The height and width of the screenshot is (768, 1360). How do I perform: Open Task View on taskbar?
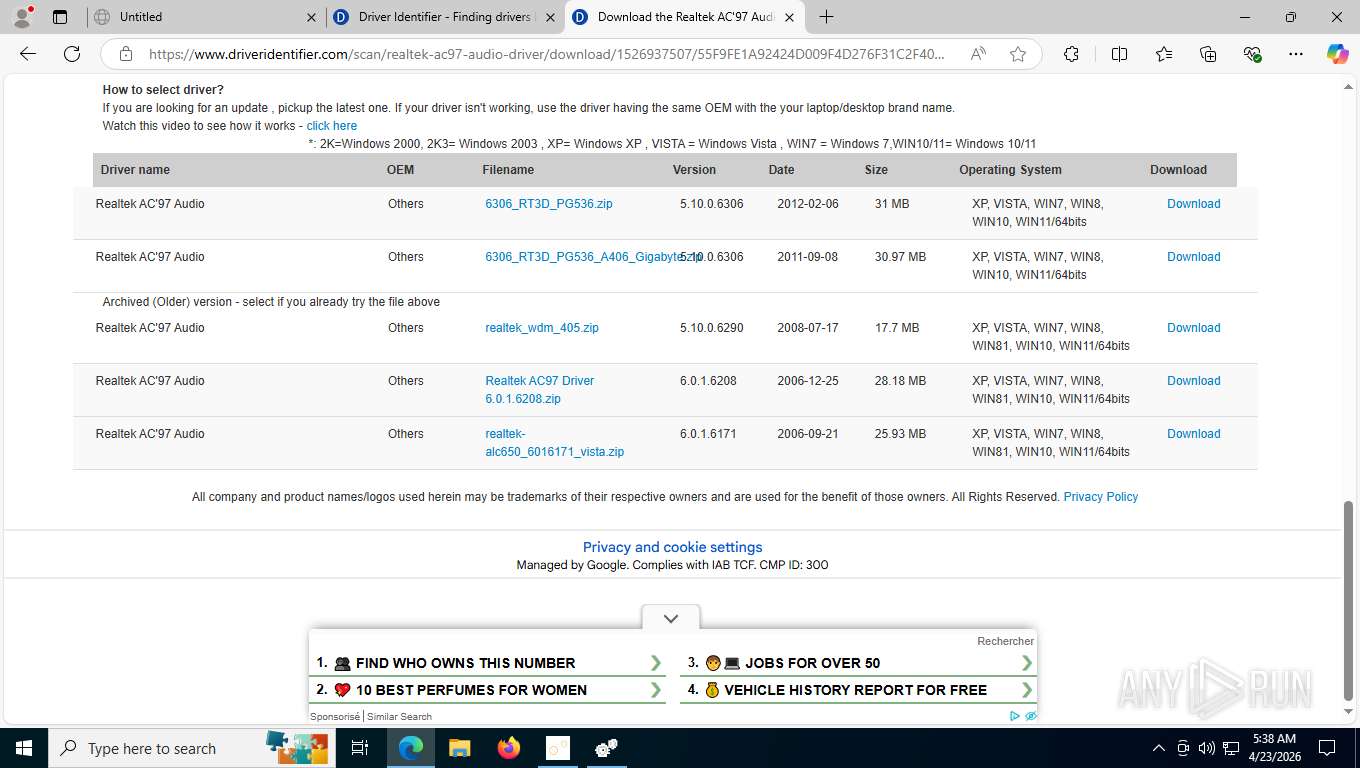pos(360,748)
